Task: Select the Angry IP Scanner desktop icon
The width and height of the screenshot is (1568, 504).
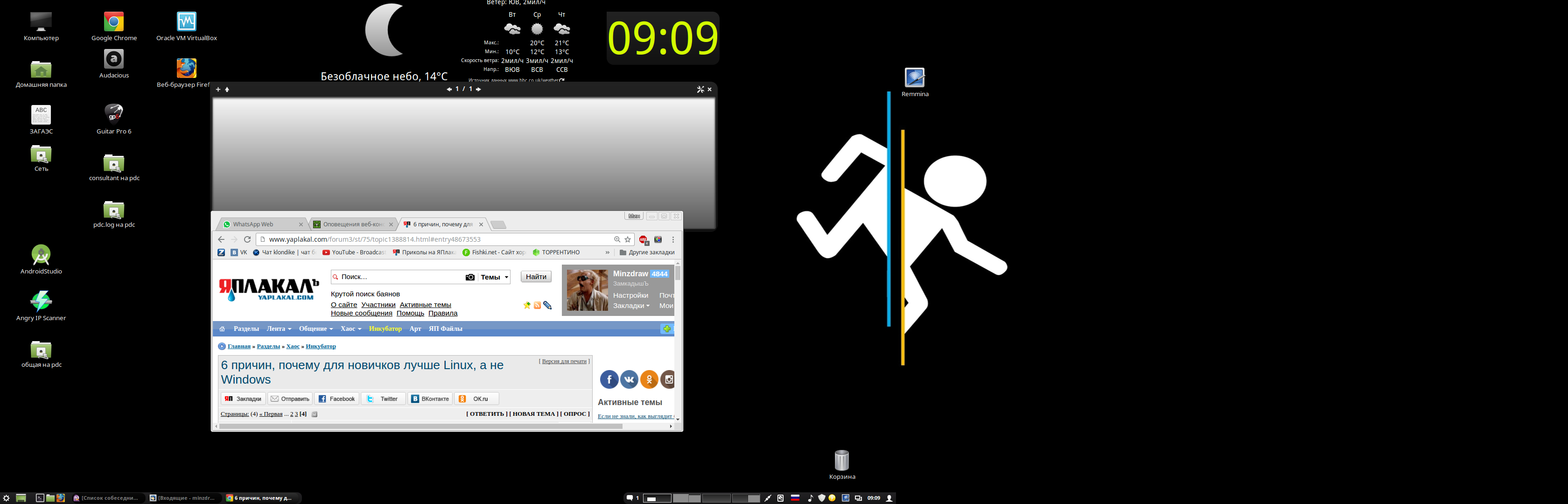Action: point(41,306)
